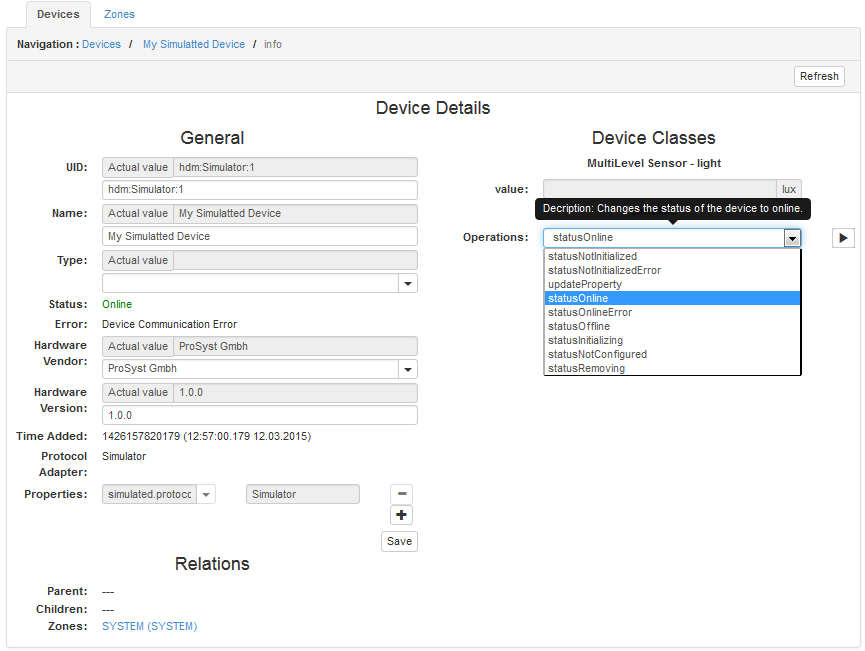The image size is (865, 651).
Task: Select statusOffline from operations list
Action: (x=579, y=326)
